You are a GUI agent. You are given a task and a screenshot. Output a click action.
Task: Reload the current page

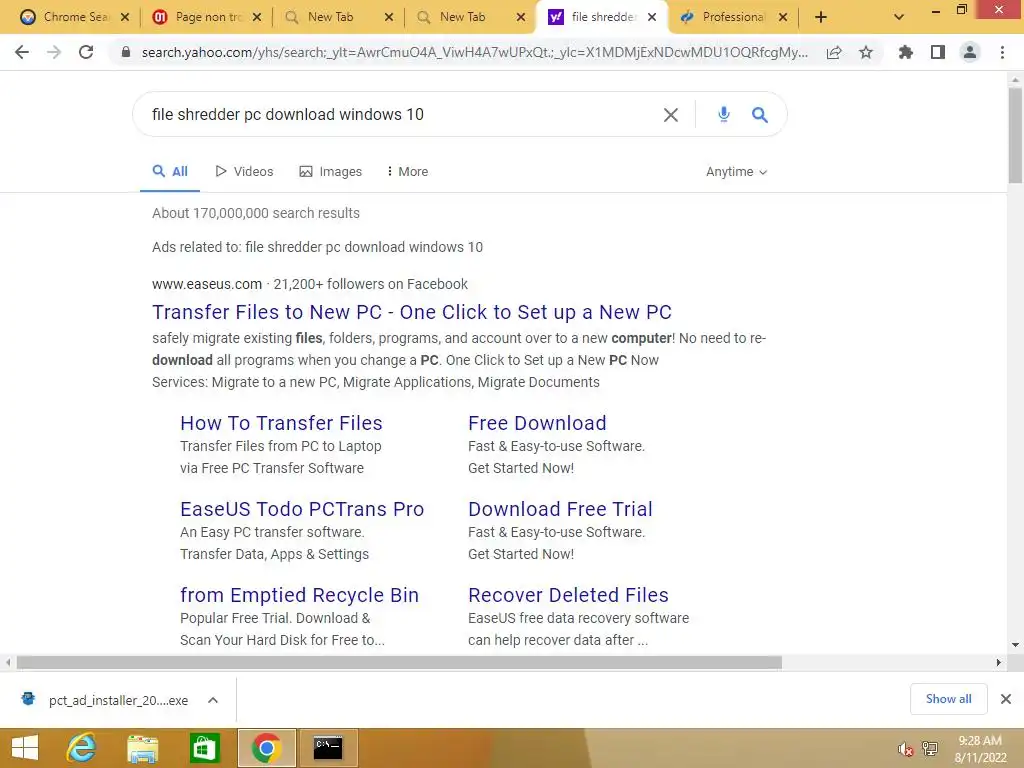pyautogui.click(x=86, y=52)
